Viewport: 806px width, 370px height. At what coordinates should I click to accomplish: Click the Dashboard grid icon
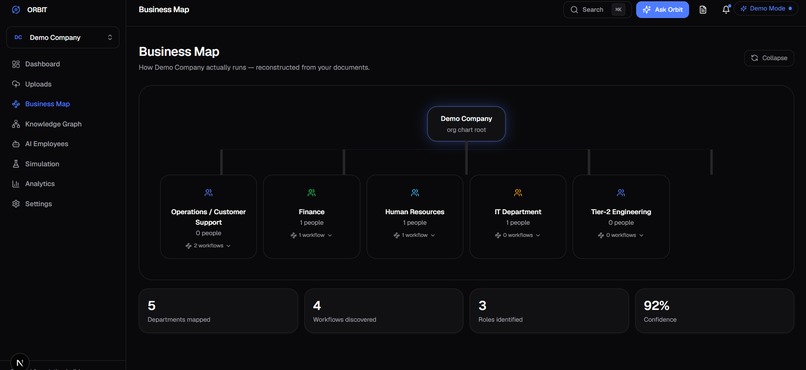pyautogui.click(x=16, y=64)
